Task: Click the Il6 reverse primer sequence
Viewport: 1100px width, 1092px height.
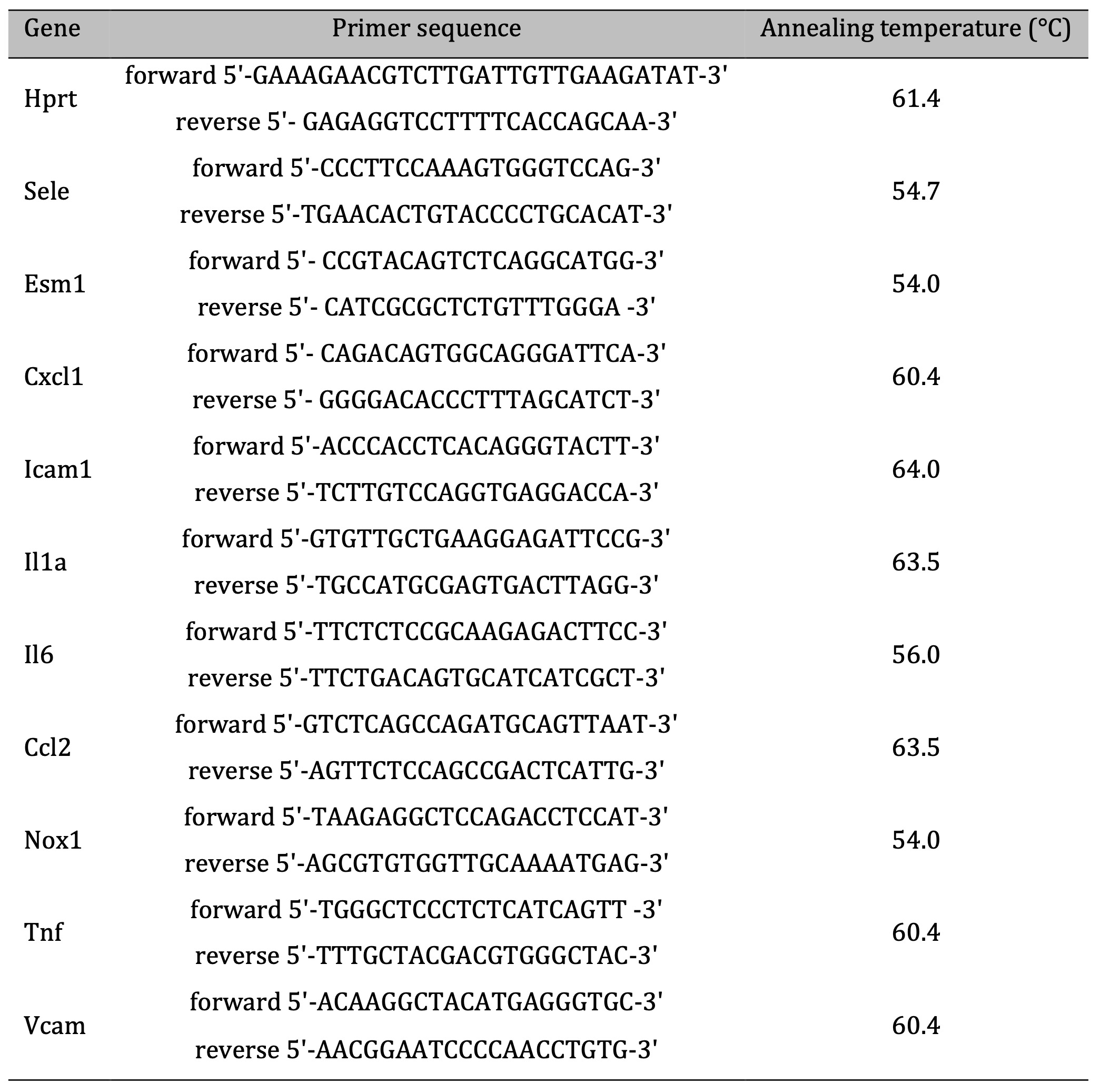Action: [x=427, y=678]
